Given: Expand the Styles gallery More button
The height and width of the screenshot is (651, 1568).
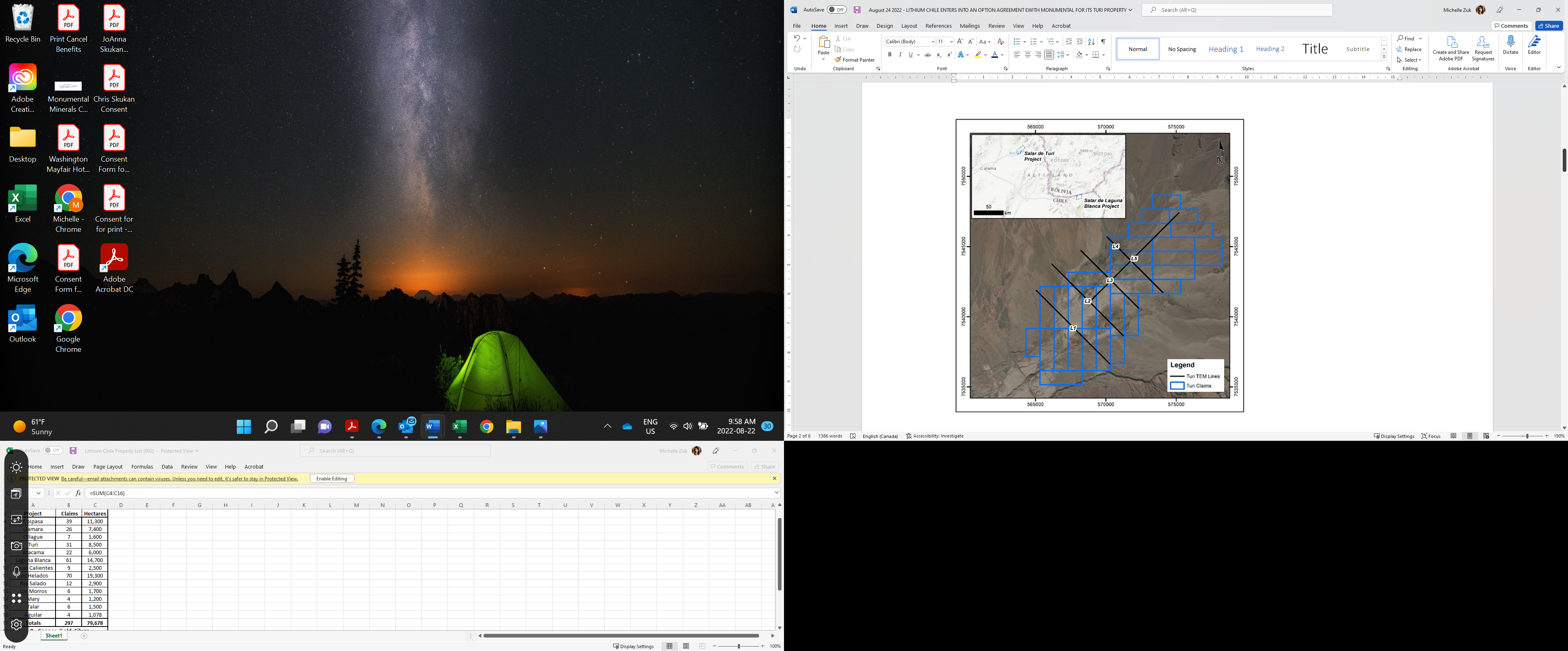Looking at the screenshot, I should [x=1383, y=57].
